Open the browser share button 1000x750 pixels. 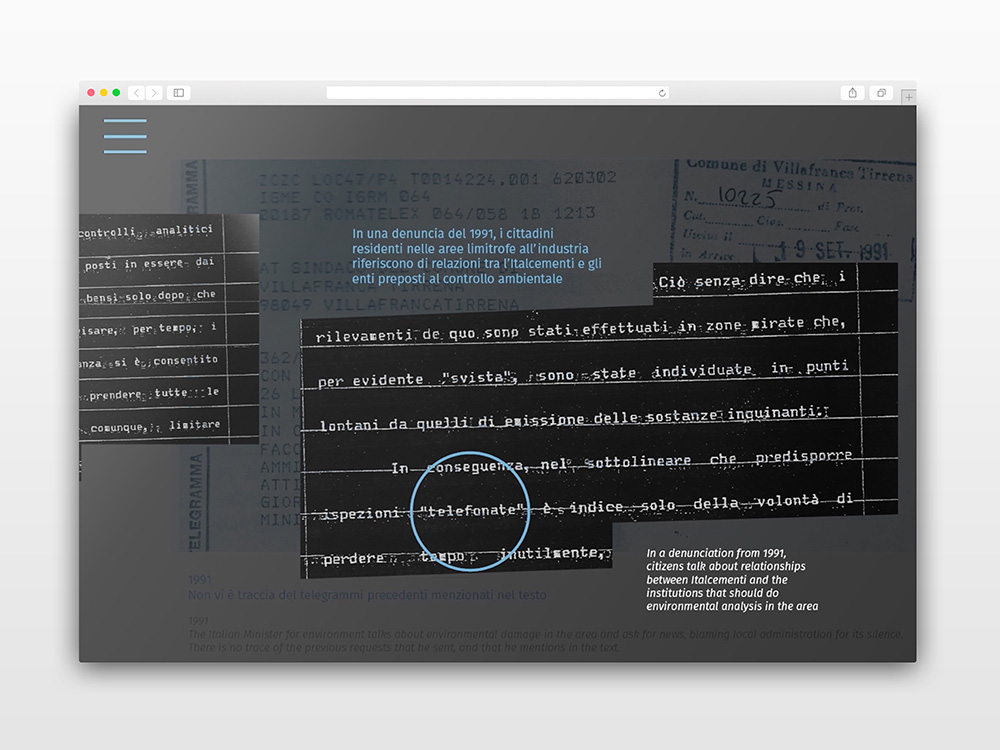pos(853,93)
